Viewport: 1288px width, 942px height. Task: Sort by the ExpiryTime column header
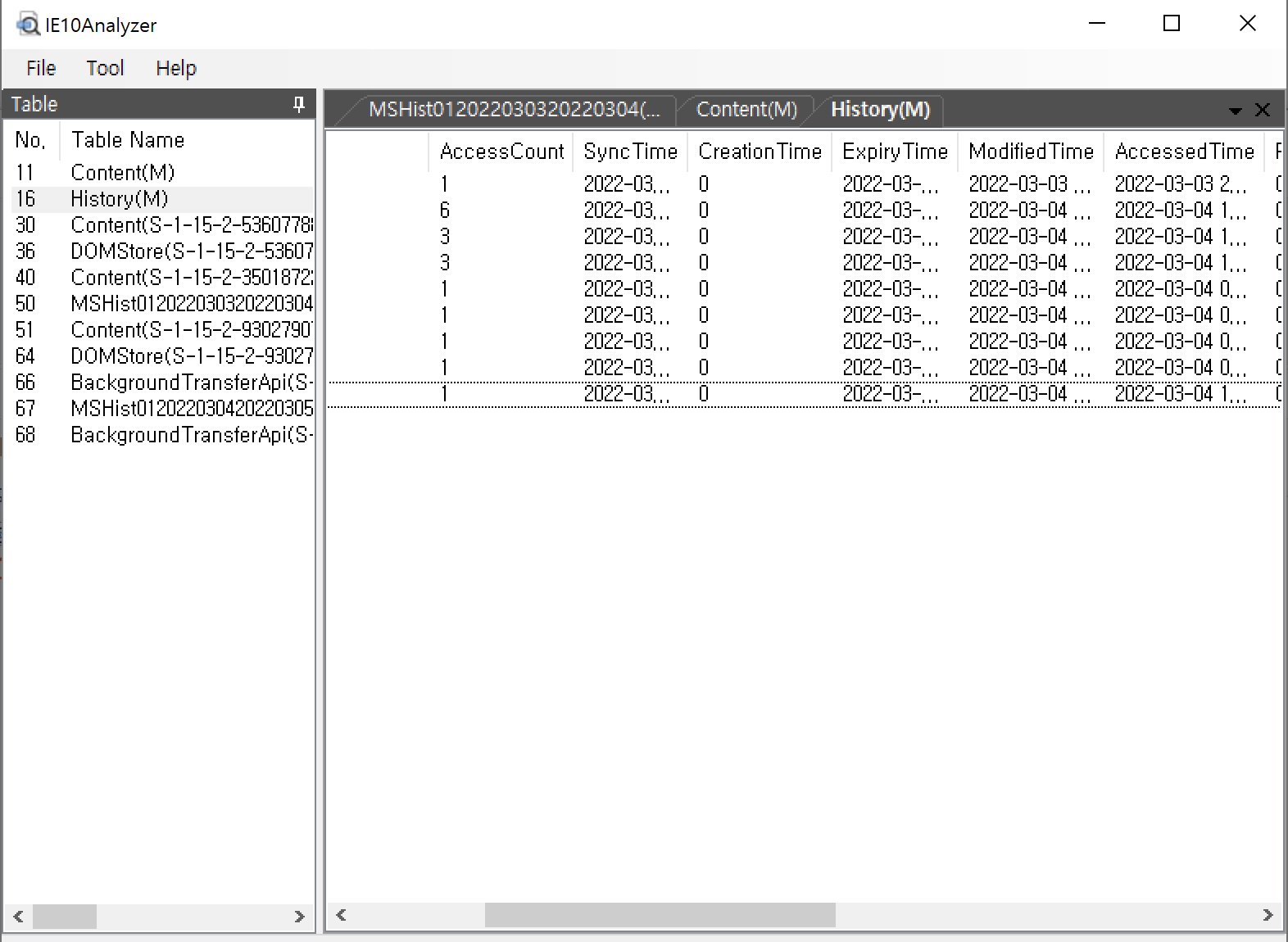coord(895,152)
